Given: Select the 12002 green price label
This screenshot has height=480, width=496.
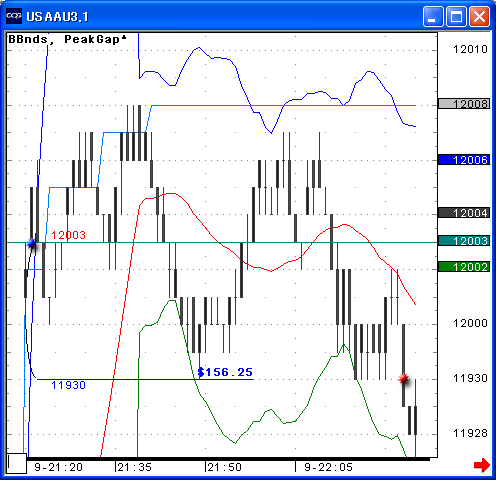Looking at the screenshot, I should click(x=464, y=267).
